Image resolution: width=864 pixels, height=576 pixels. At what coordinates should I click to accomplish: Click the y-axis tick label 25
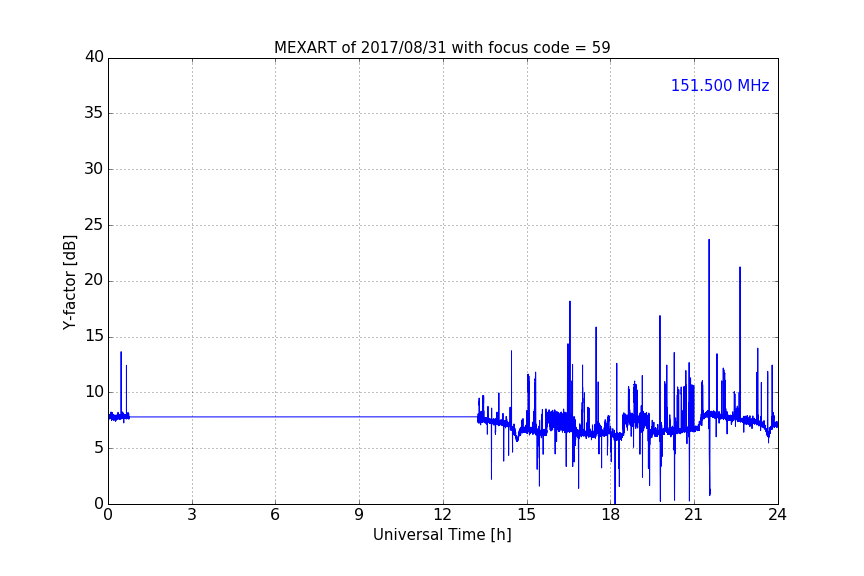[x=94, y=224]
